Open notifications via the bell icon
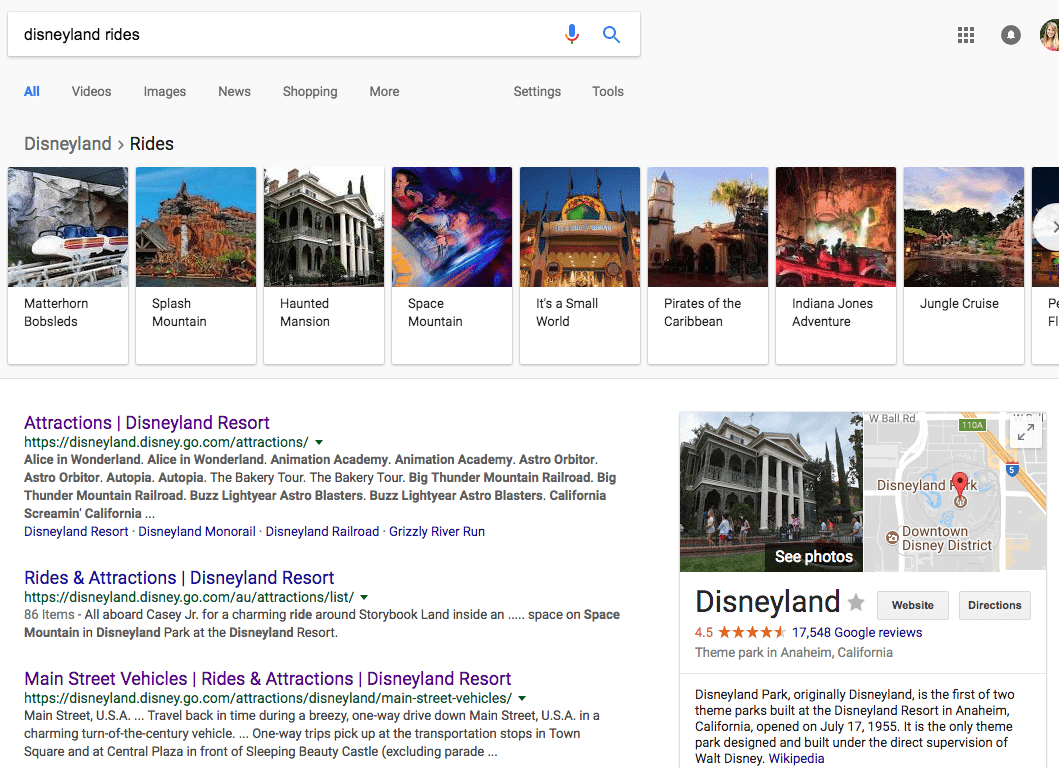1059x768 pixels. point(1010,34)
